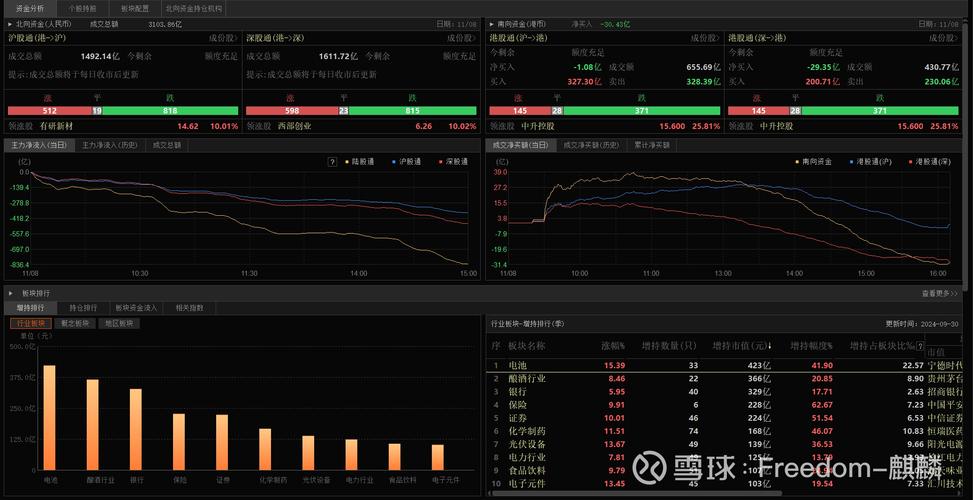973x500 pixels.
Task: Click the question mark help icon on chart
Action: (332, 161)
